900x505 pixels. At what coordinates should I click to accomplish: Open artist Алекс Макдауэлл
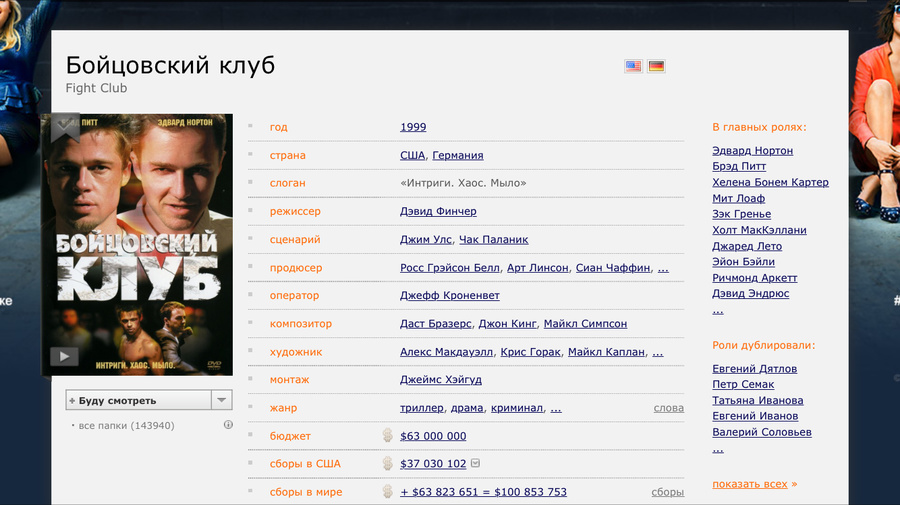(447, 352)
